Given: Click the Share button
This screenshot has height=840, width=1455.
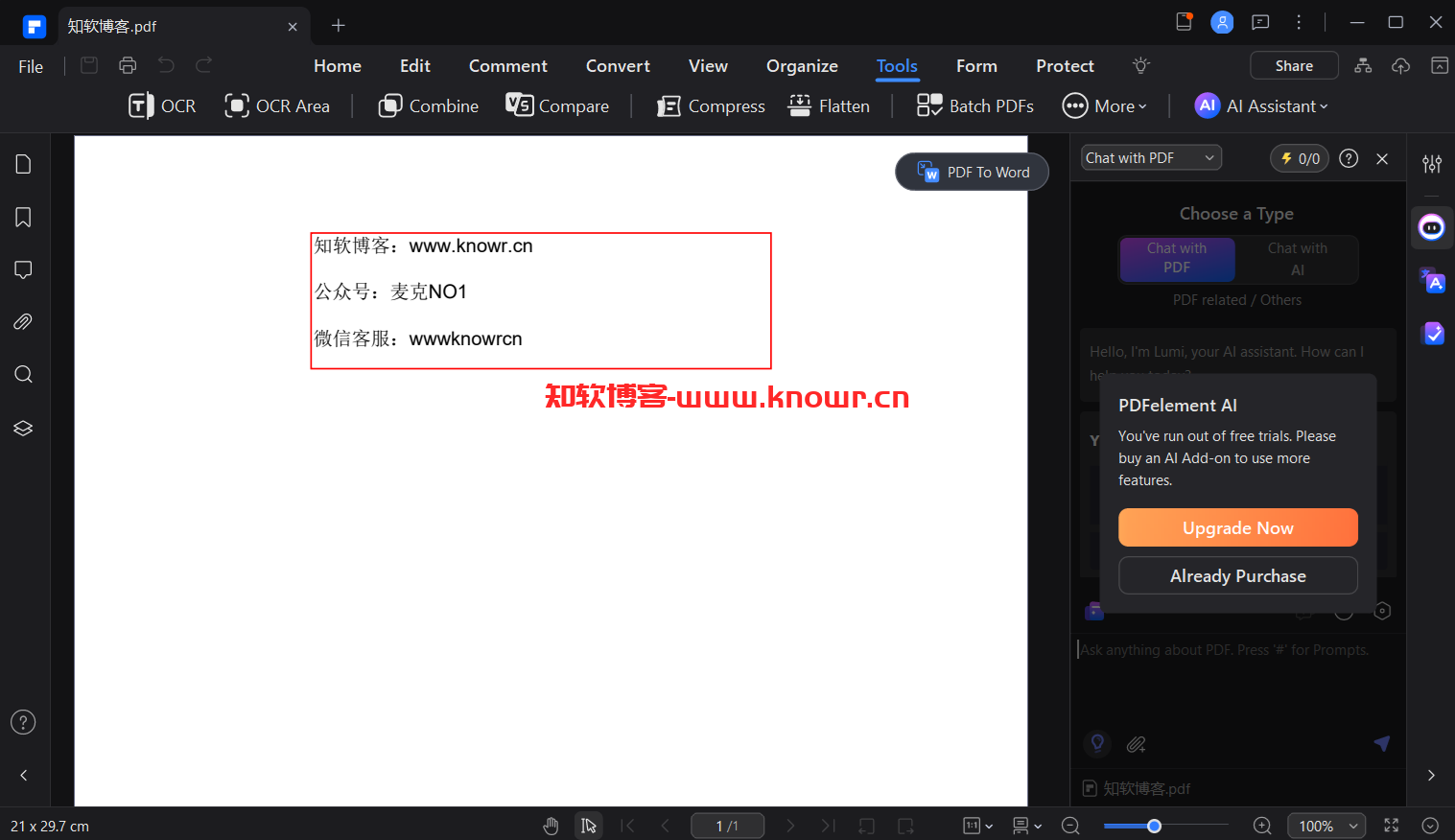Looking at the screenshot, I should (x=1294, y=65).
